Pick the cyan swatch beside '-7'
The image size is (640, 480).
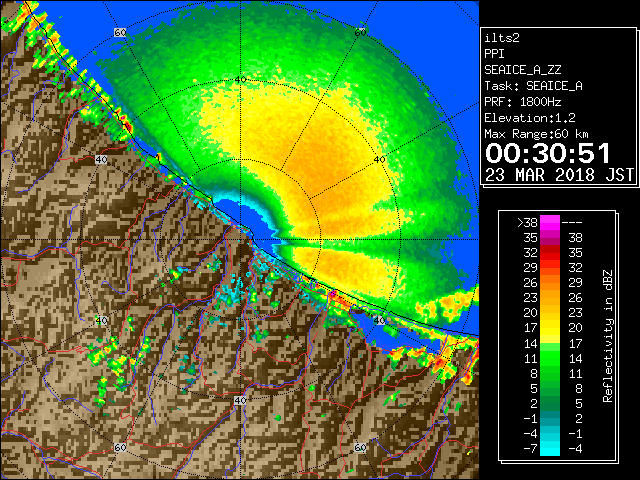point(550,448)
